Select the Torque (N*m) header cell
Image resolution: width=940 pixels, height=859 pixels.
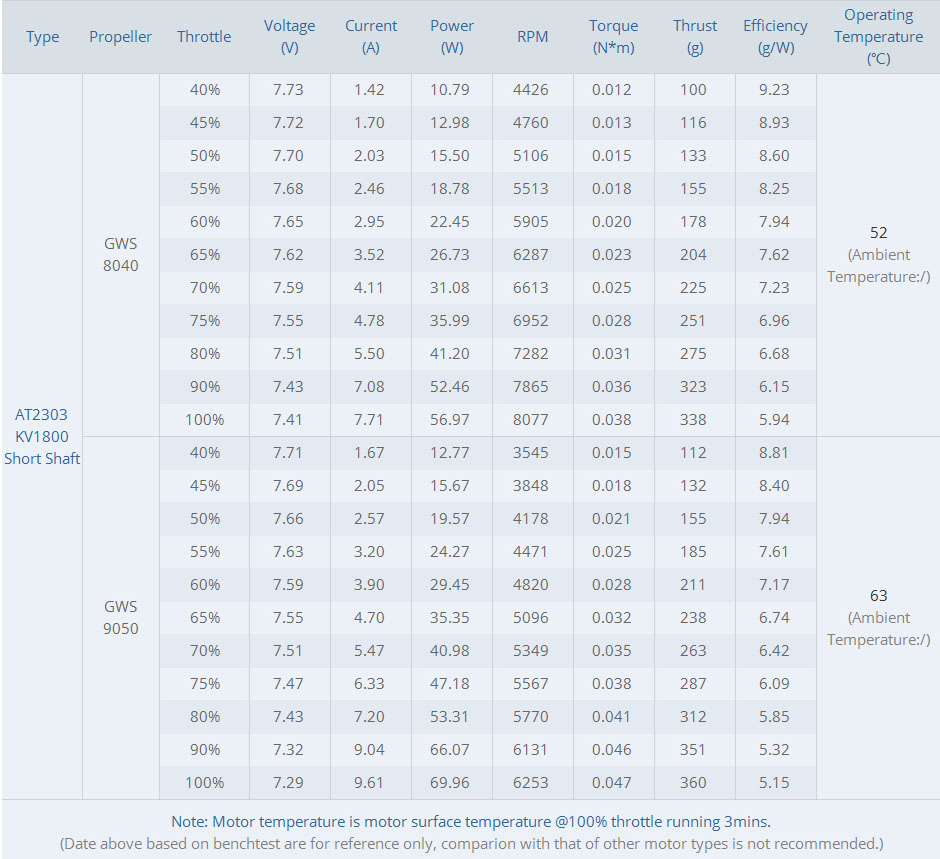click(613, 37)
